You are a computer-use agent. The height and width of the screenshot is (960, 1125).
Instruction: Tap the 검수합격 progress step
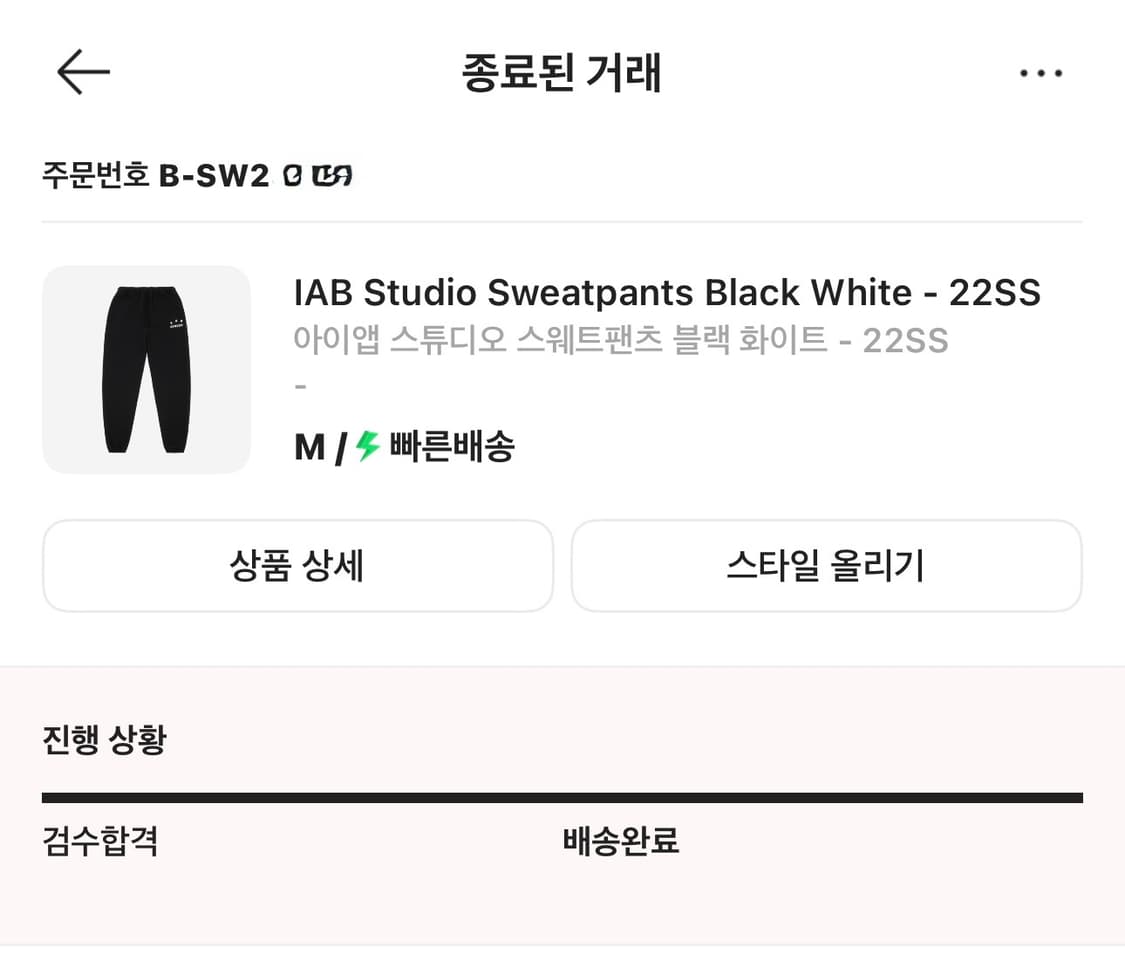click(101, 843)
